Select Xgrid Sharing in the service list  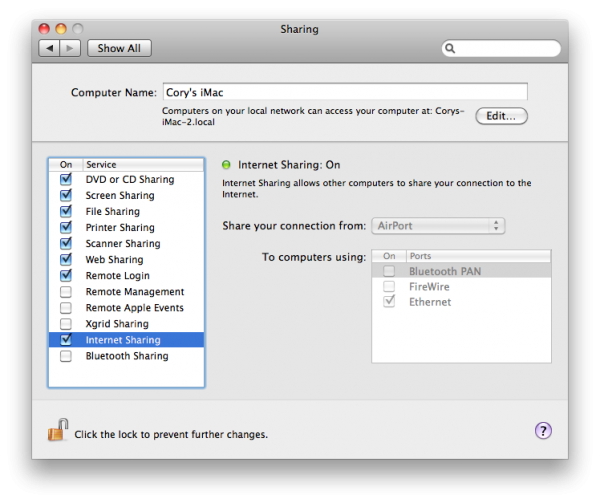(117, 324)
